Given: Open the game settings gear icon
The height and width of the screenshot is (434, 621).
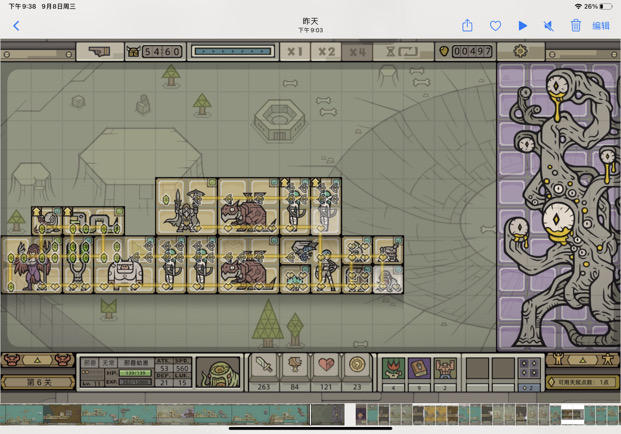Looking at the screenshot, I should [521, 51].
